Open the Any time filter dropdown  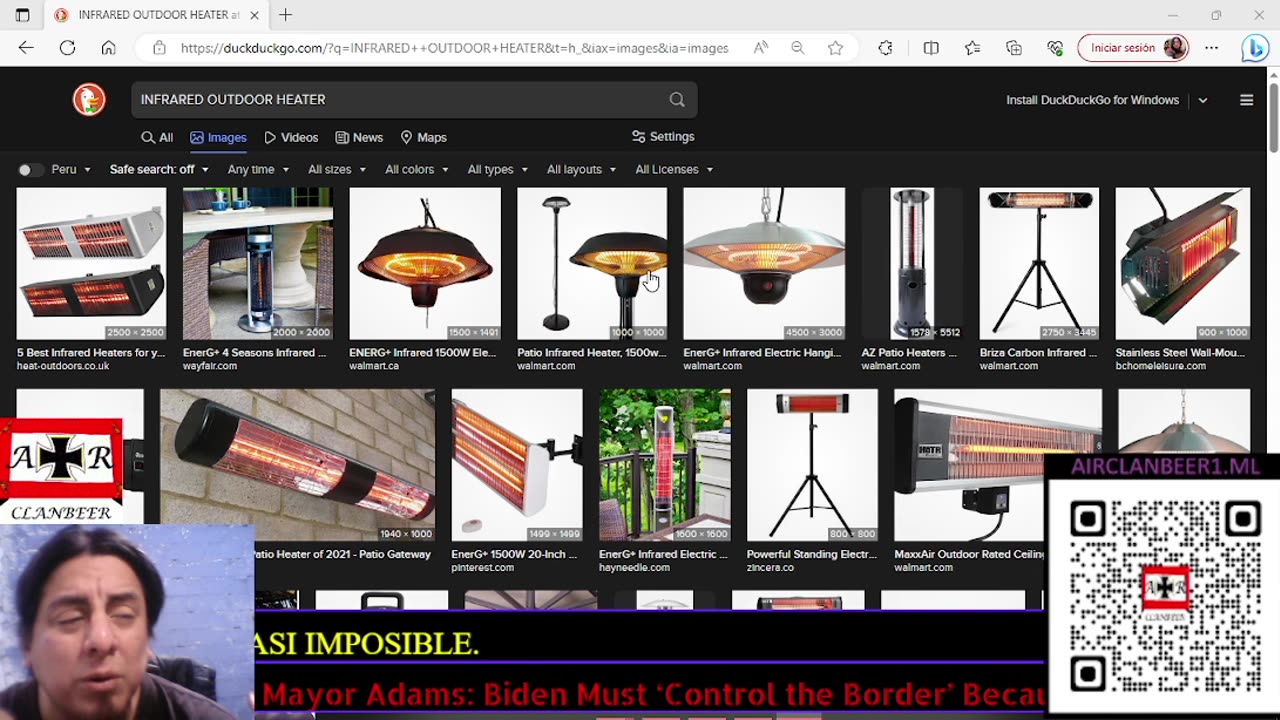coord(257,169)
